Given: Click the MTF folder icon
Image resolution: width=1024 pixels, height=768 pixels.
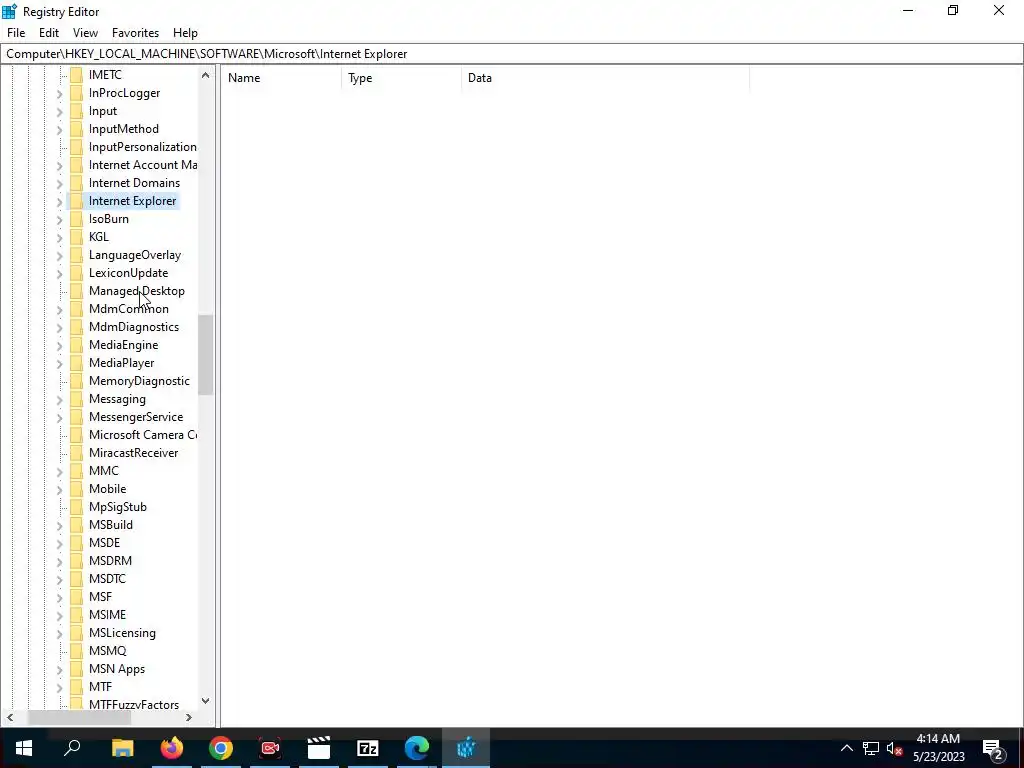Looking at the screenshot, I should point(76,686).
